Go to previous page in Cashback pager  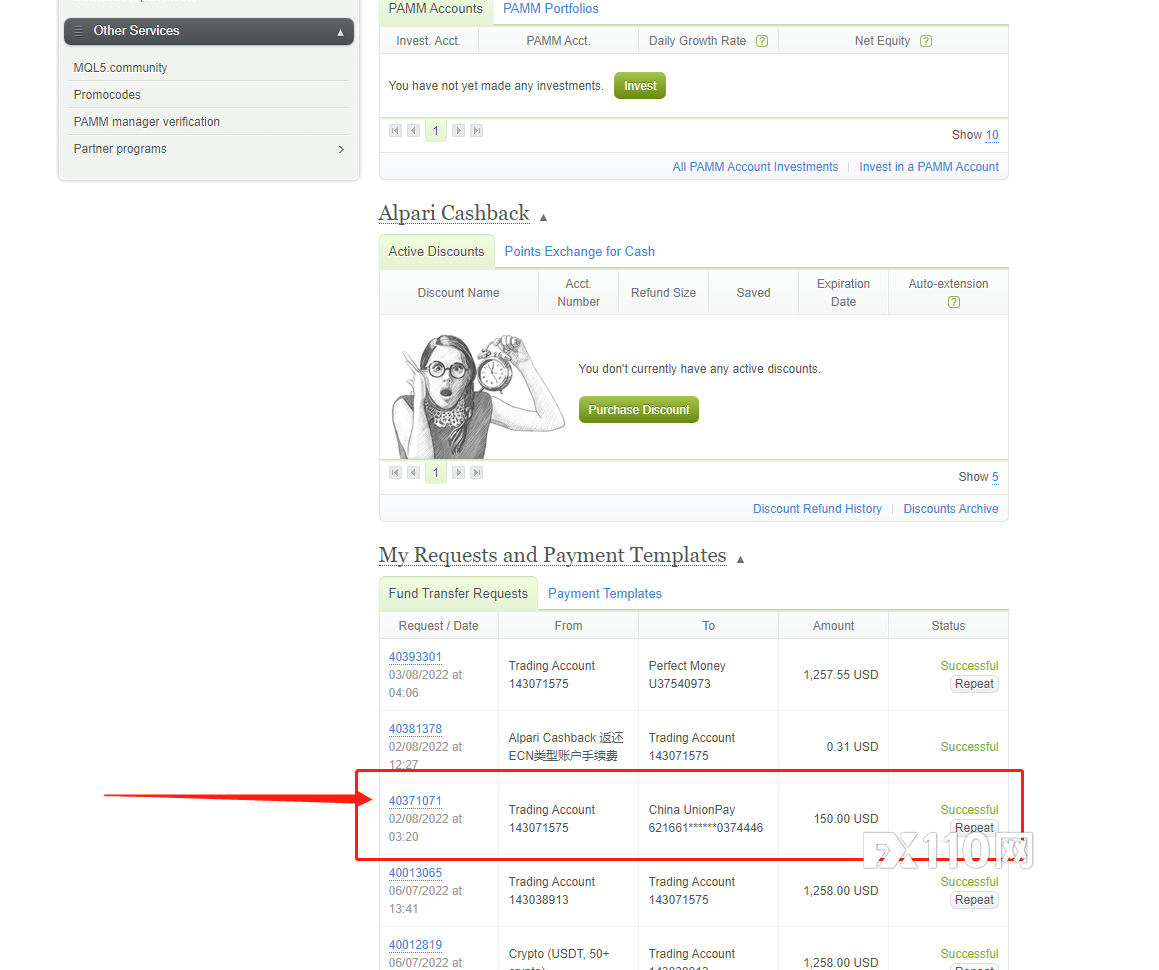[x=414, y=472]
